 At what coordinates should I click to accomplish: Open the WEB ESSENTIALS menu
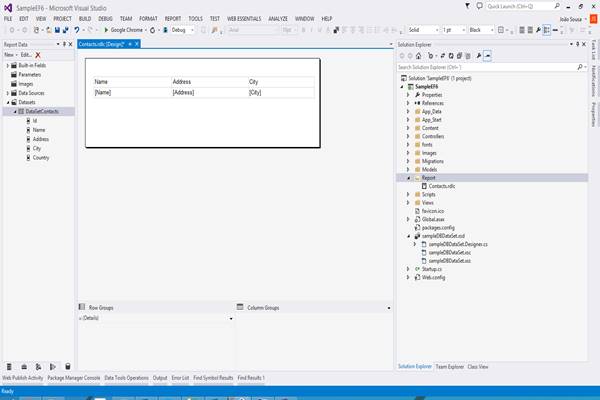tap(244, 19)
